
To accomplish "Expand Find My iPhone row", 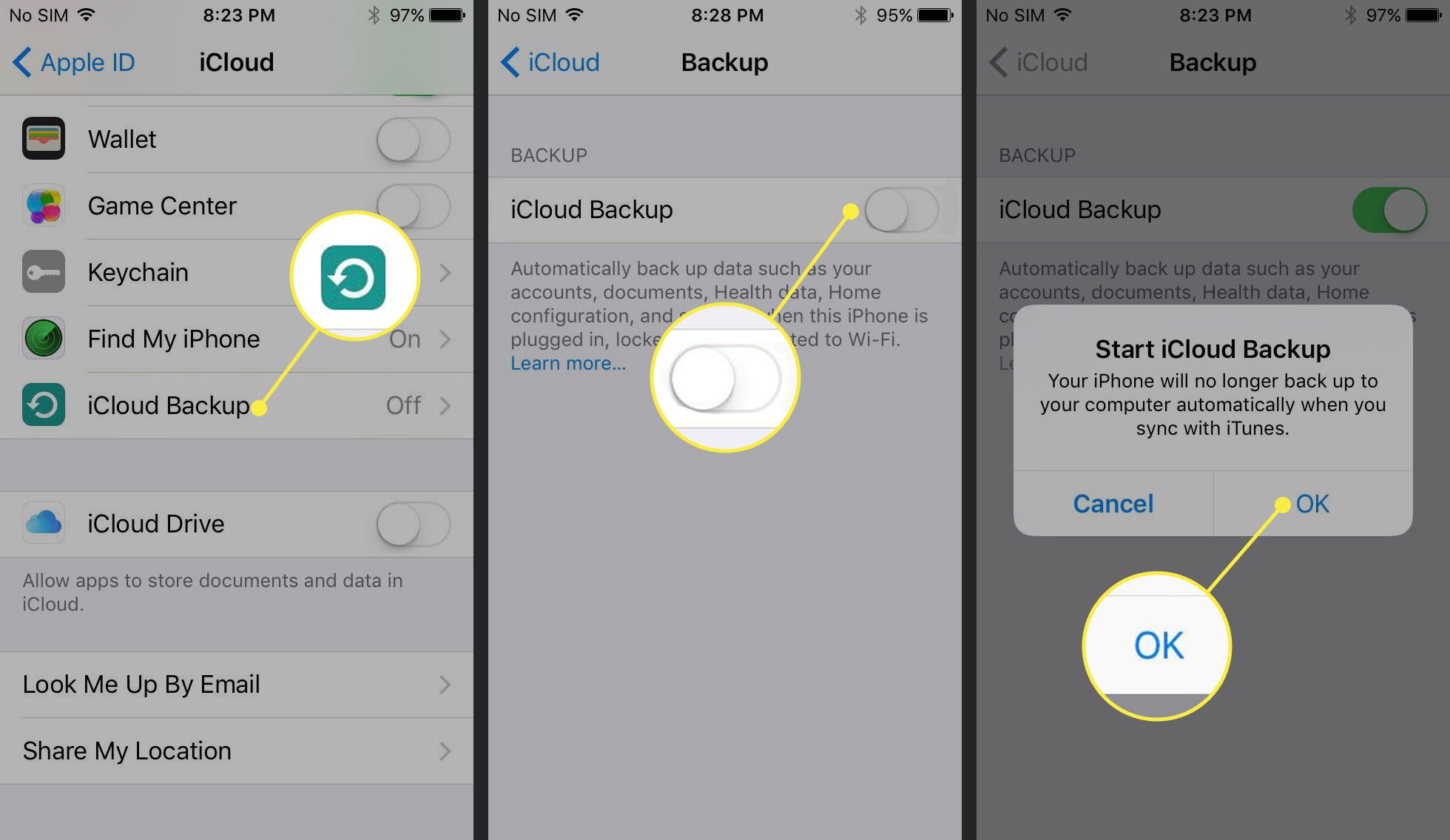I will (x=443, y=337).
